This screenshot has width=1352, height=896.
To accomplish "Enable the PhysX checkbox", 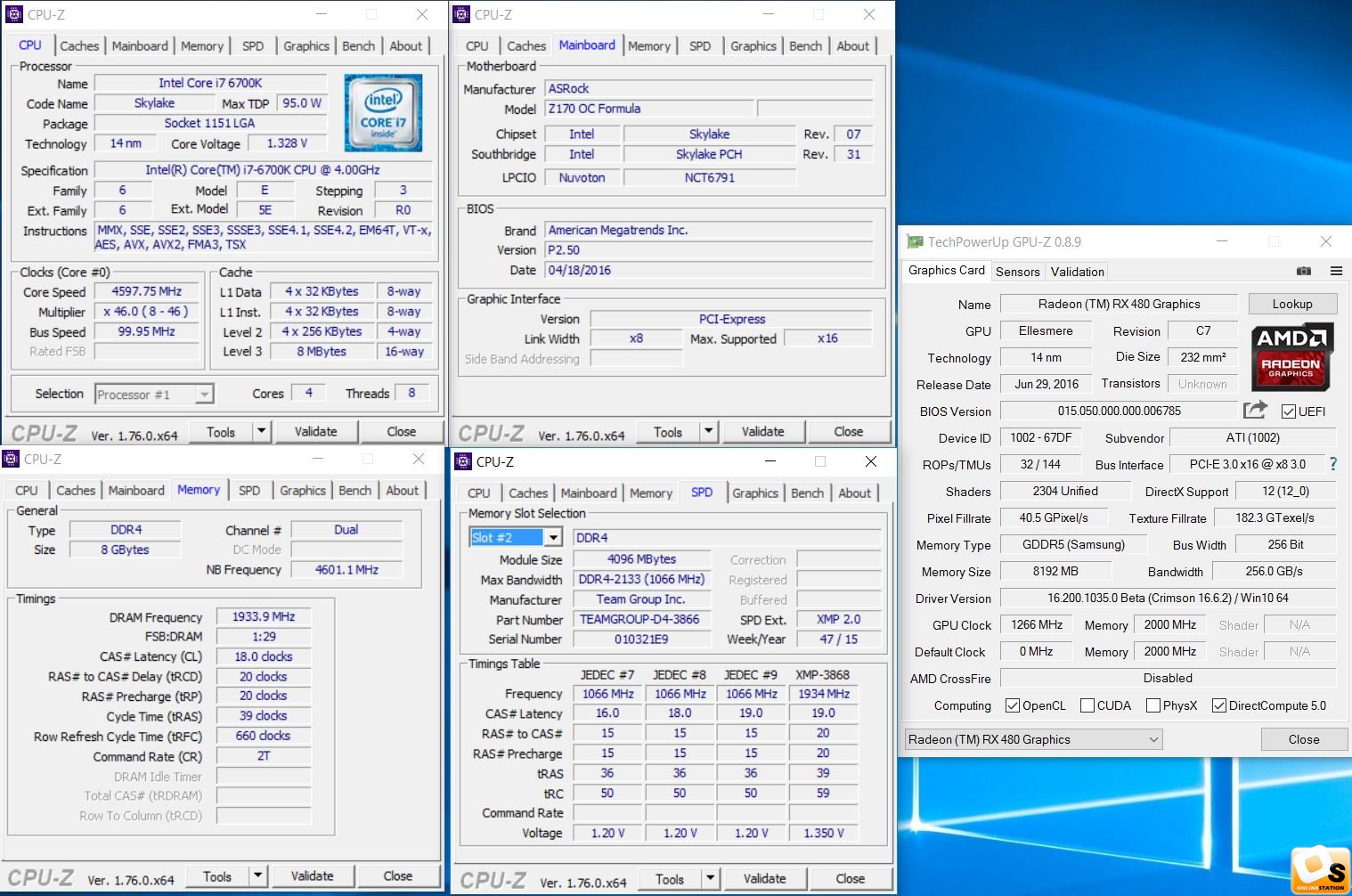I will click(x=1153, y=705).
